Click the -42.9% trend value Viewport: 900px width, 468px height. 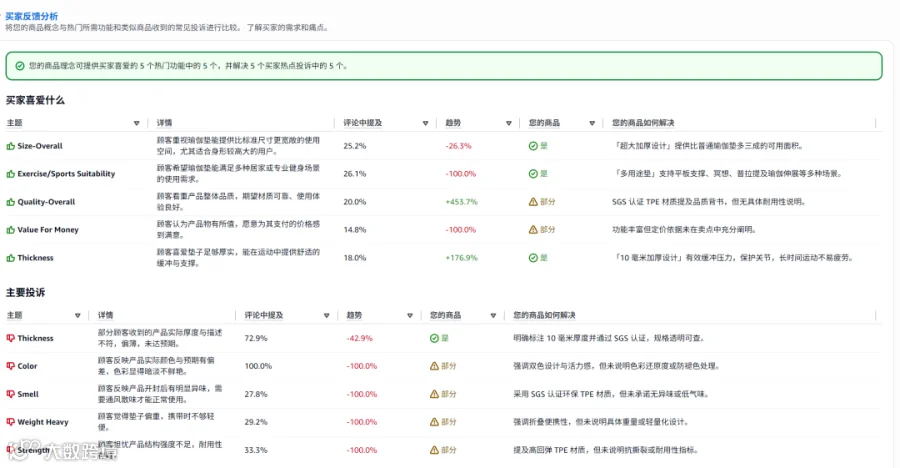point(359,338)
